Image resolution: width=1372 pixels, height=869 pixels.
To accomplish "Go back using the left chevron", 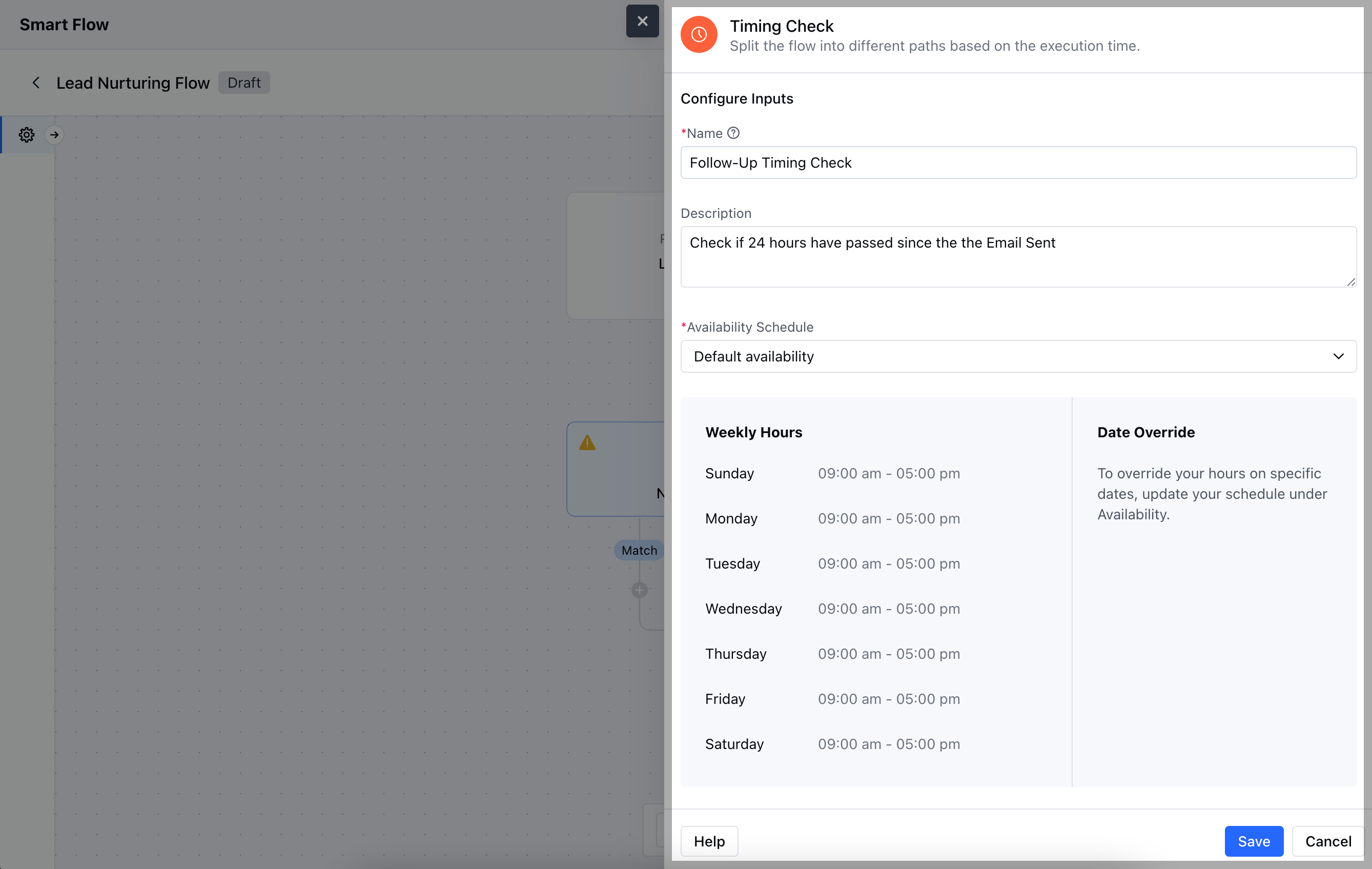I will [36, 83].
